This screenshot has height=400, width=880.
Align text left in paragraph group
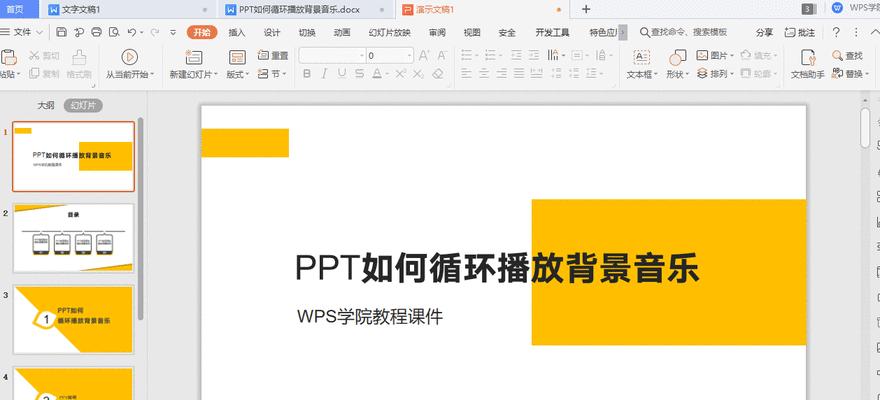(466, 73)
